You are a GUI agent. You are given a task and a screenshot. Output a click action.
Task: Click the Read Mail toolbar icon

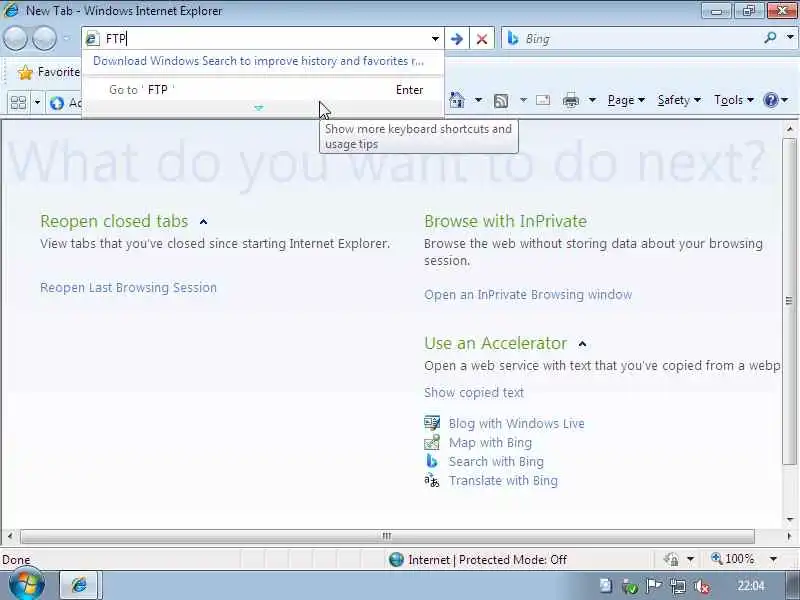[543, 100]
